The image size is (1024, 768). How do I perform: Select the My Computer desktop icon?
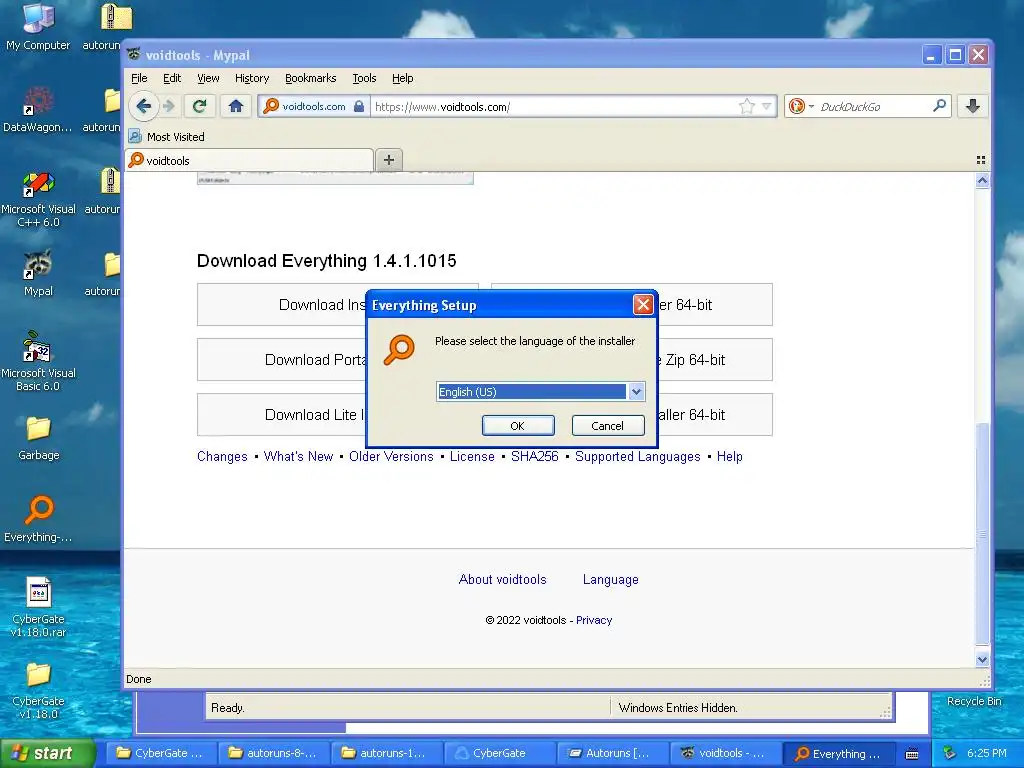pyautogui.click(x=38, y=27)
